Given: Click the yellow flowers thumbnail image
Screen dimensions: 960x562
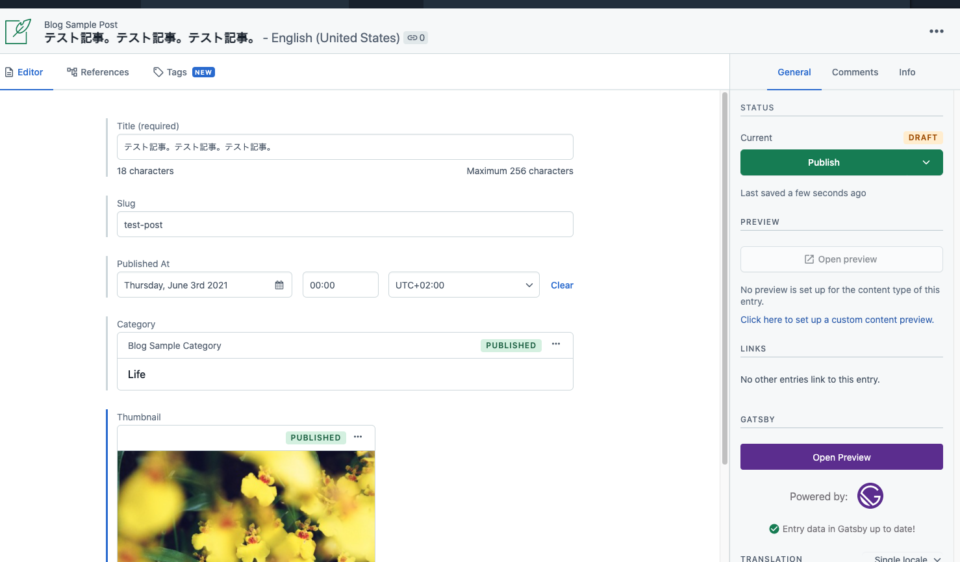Looking at the screenshot, I should pyautogui.click(x=246, y=506).
